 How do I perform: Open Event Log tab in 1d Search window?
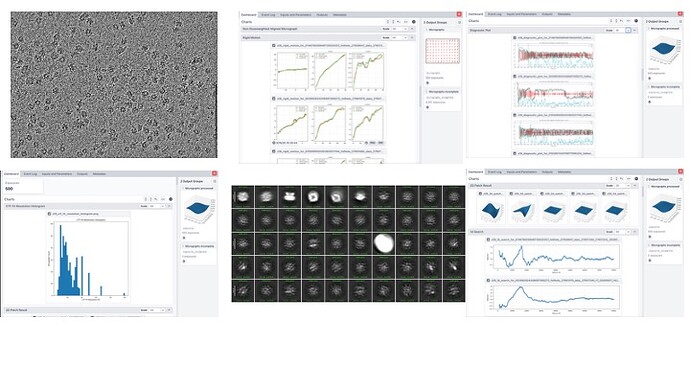pos(495,172)
